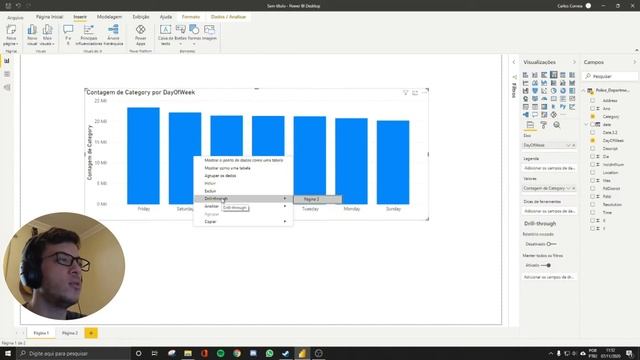The width and height of the screenshot is (640, 360).
Task: Open the Formas ribbon option
Action: (194, 35)
